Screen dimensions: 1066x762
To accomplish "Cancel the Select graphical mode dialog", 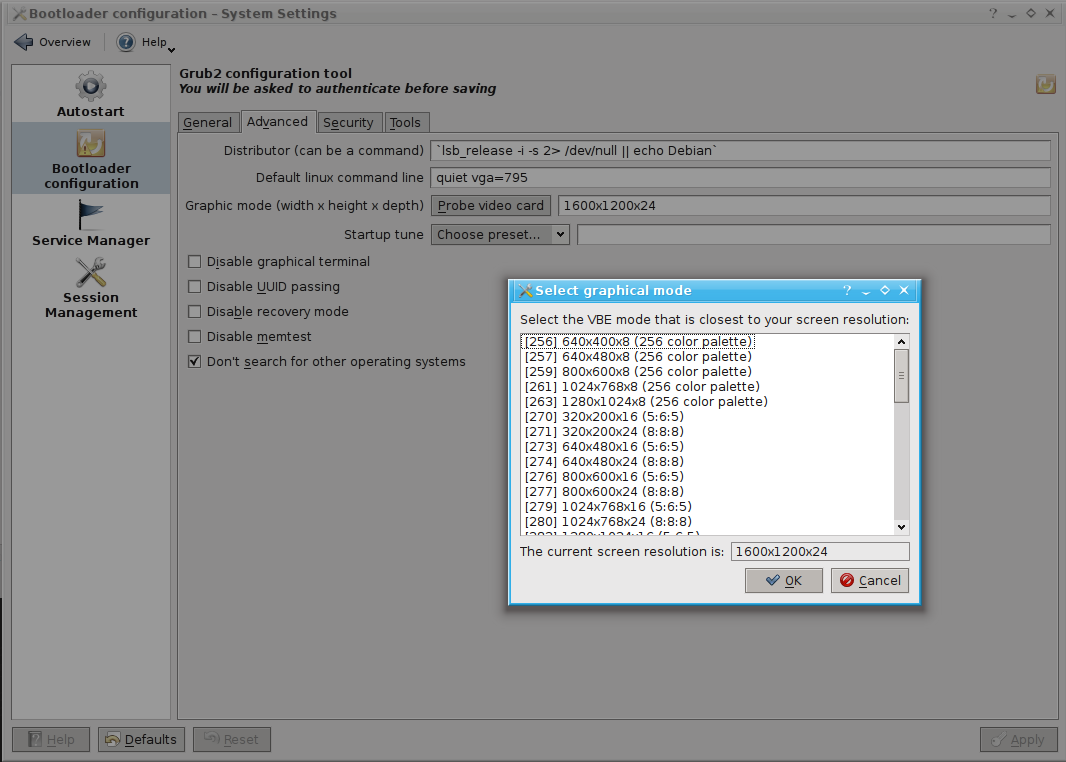I will pyautogui.click(x=870, y=581).
